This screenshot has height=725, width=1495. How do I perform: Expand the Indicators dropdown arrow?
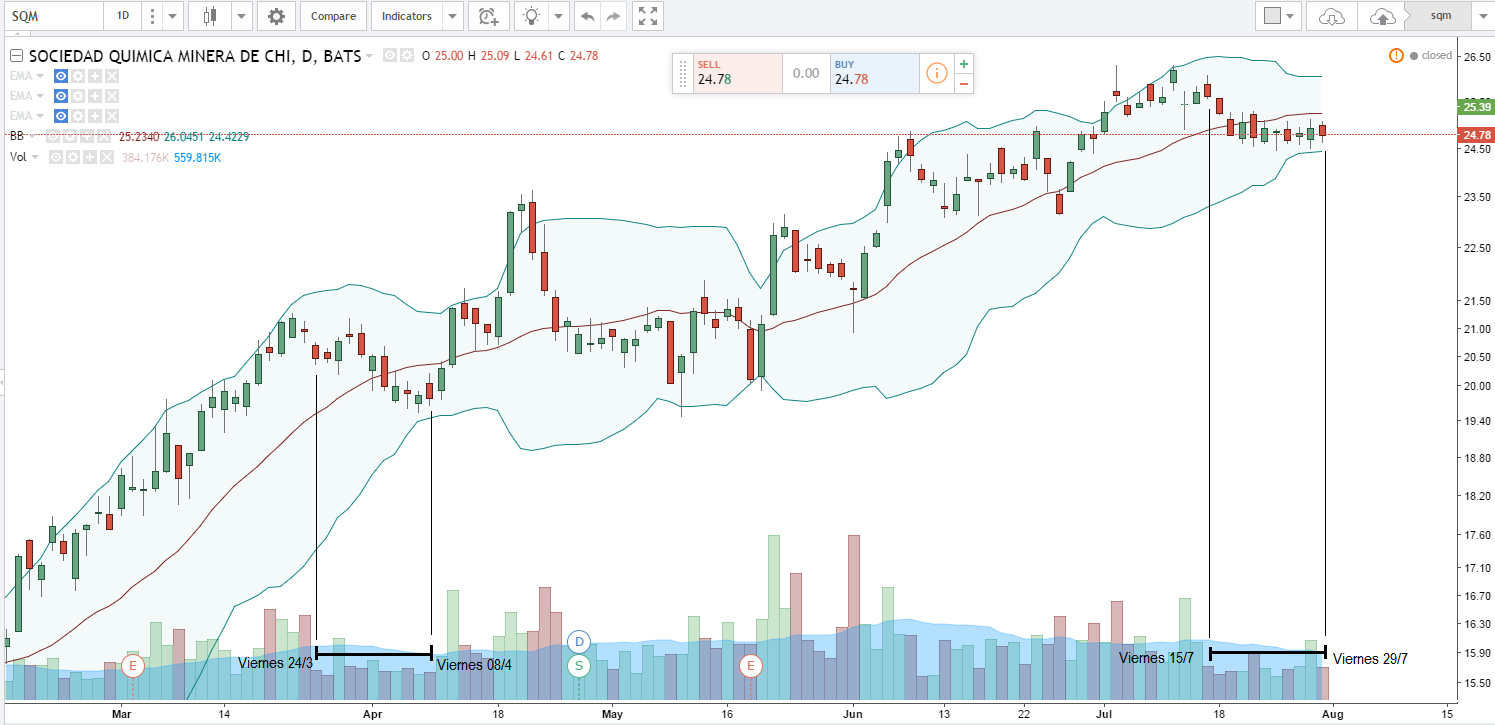[x=453, y=16]
